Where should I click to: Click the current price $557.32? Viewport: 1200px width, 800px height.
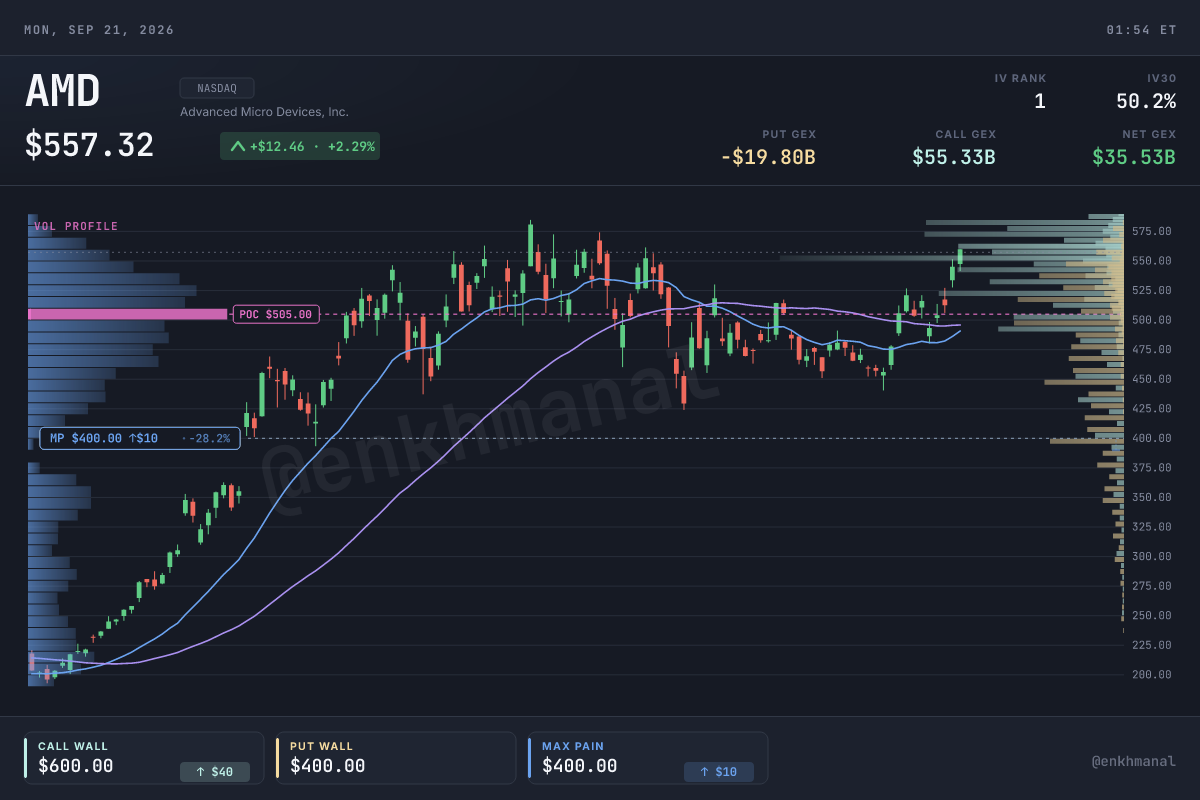90,146
